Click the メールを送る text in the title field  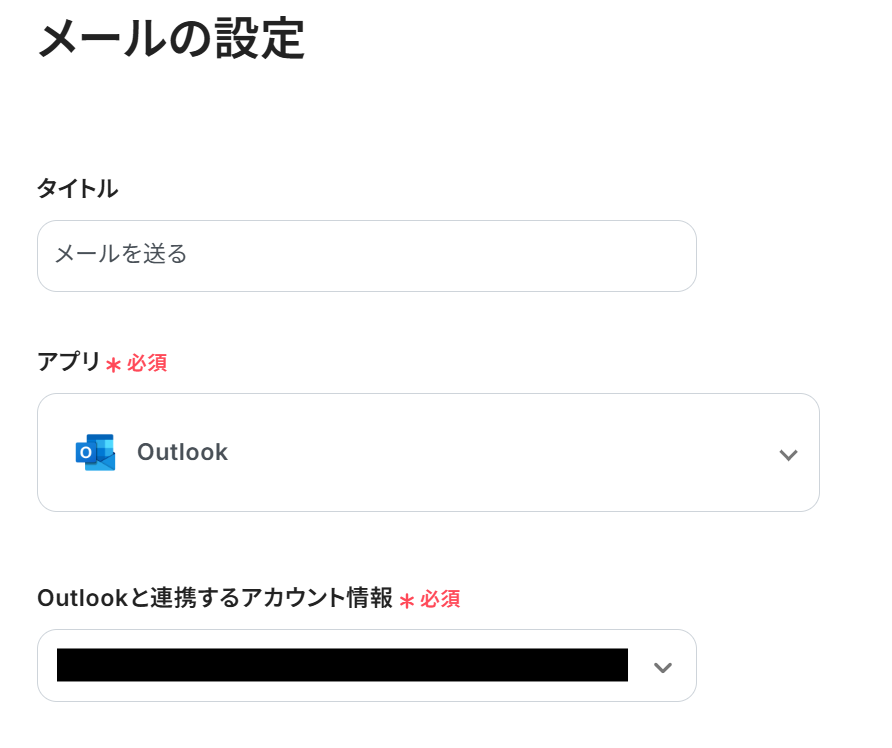pyautogui.click(x=121, y=254)
